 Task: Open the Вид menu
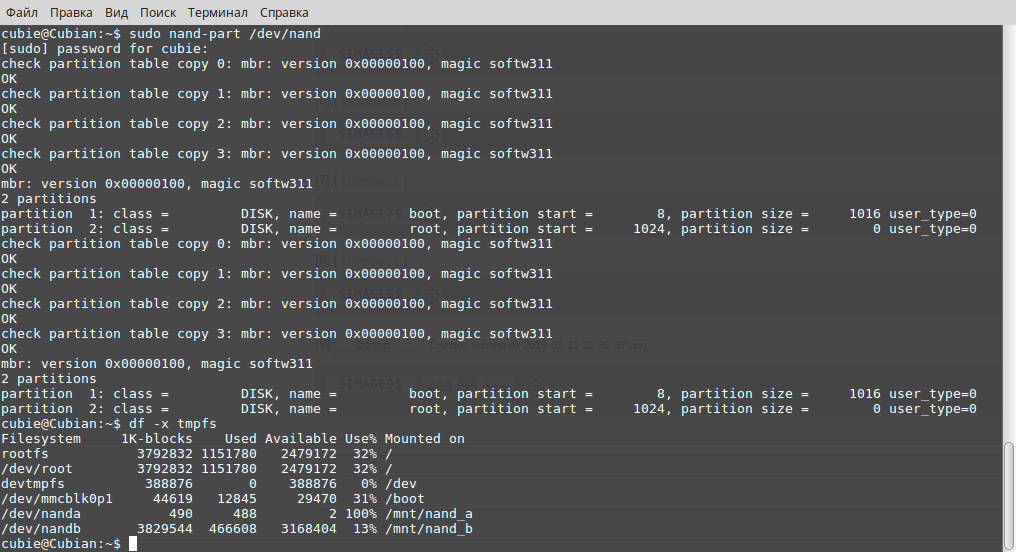click(x=116, y=12)
